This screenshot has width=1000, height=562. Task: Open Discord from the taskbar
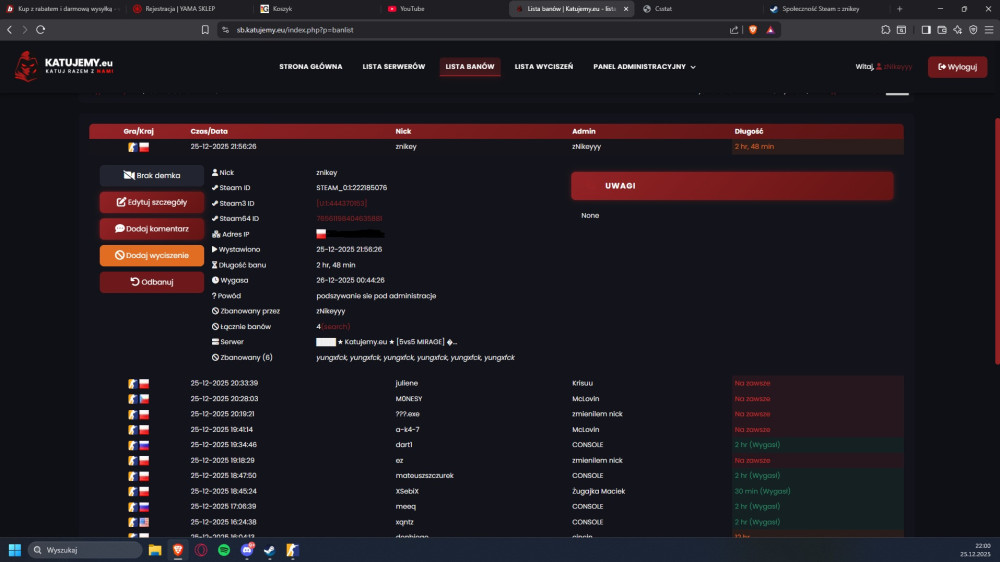coord(247,550)
